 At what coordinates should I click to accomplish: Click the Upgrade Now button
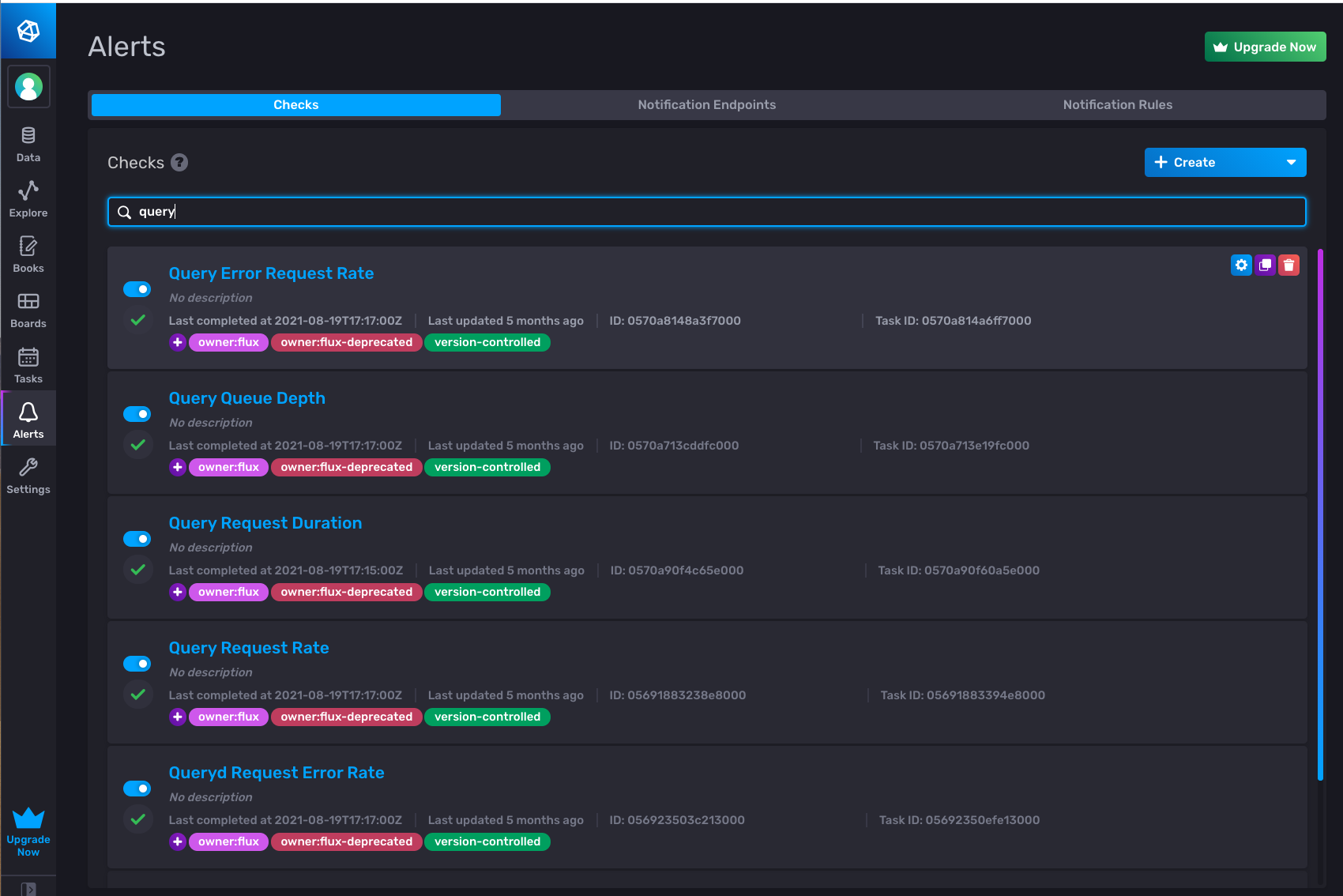pos(1265,47)
